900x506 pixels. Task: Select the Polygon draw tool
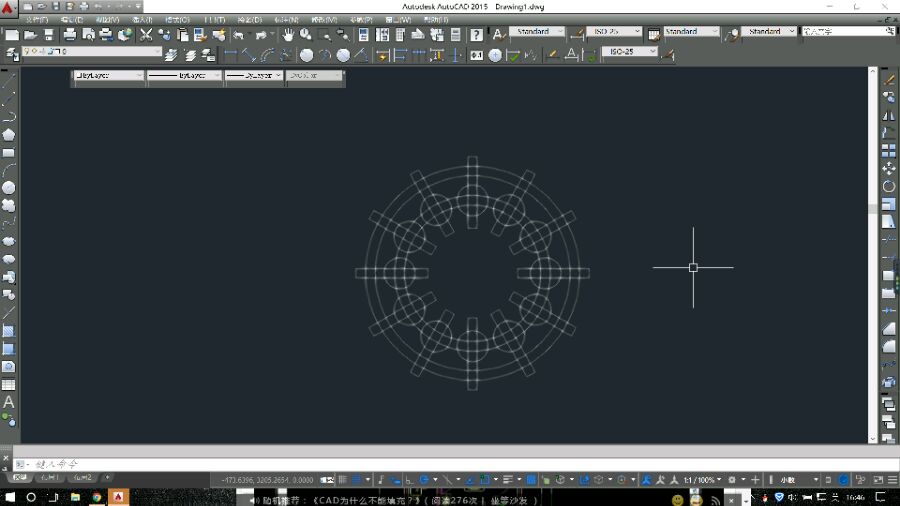pyautogui.click(x=9, y=135)
